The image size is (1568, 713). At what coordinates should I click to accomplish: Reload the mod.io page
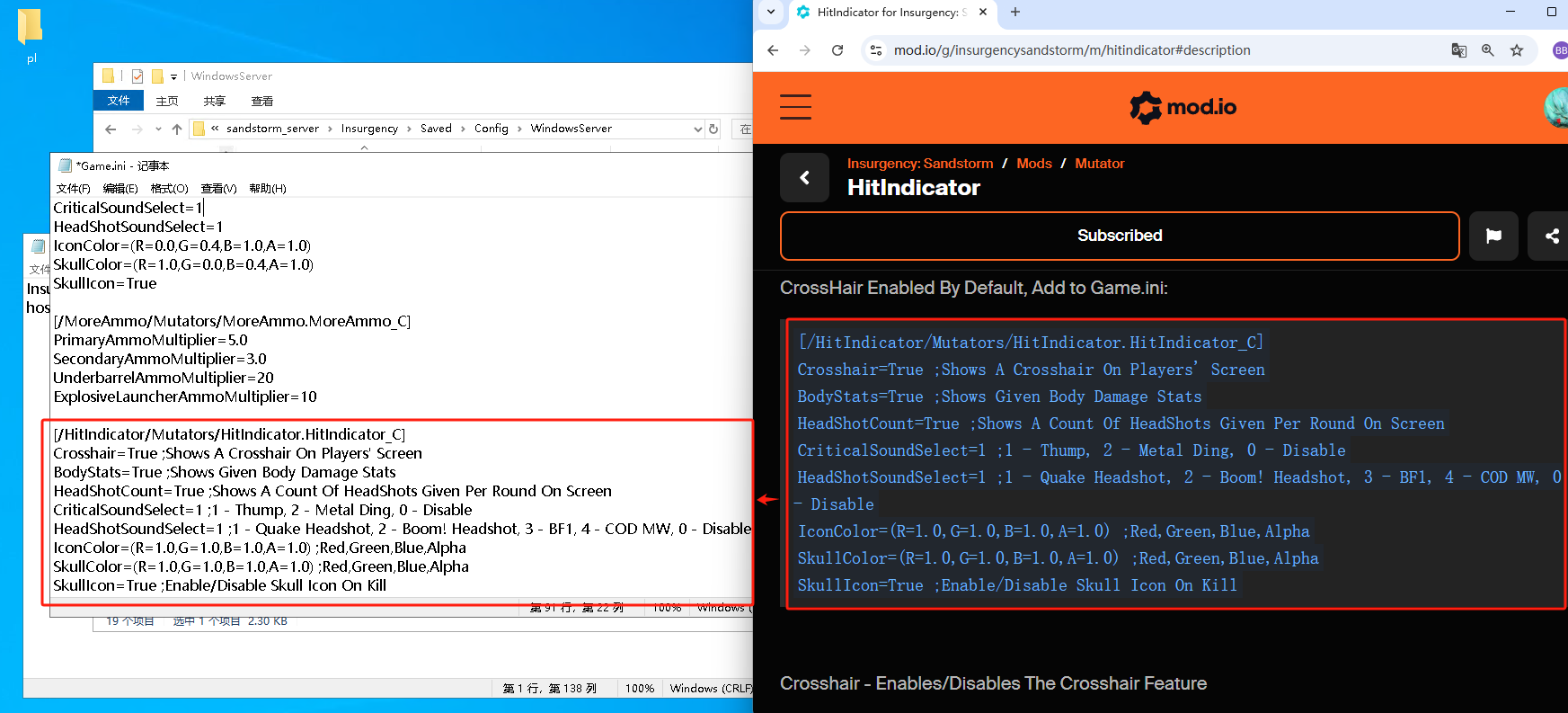(x=837, y=50)
